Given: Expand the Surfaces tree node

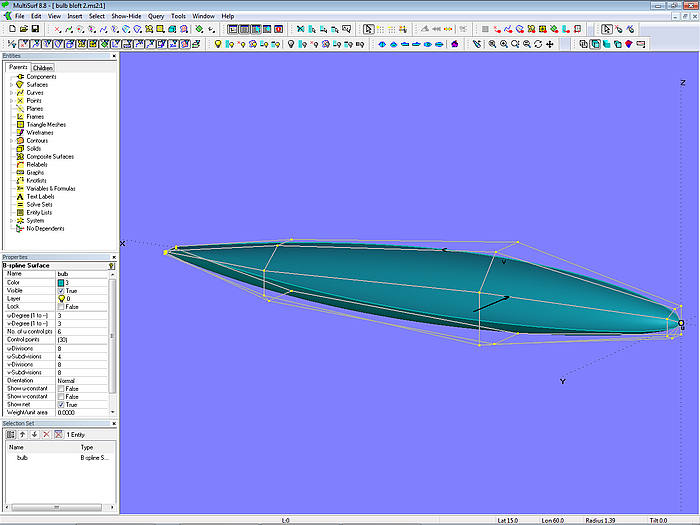Looking at the screenshot, I should pyautogui.click(x=11, y=85).
